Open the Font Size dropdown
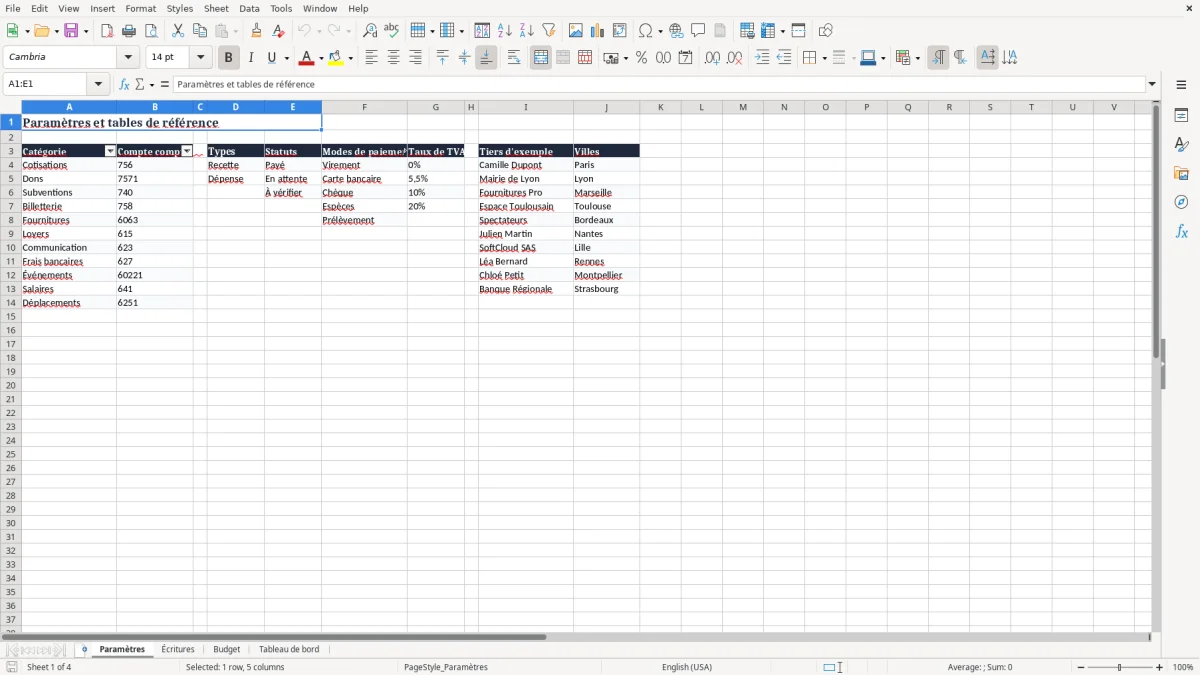 (x=200, y=58)
